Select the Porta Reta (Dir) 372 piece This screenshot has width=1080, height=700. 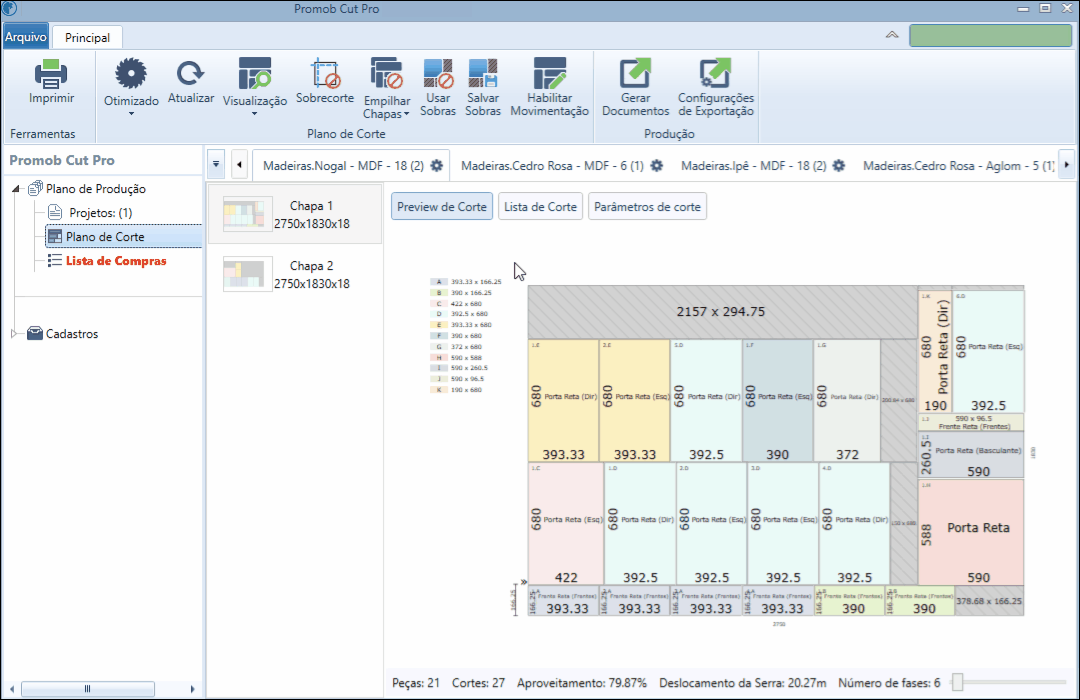(847, 400)
